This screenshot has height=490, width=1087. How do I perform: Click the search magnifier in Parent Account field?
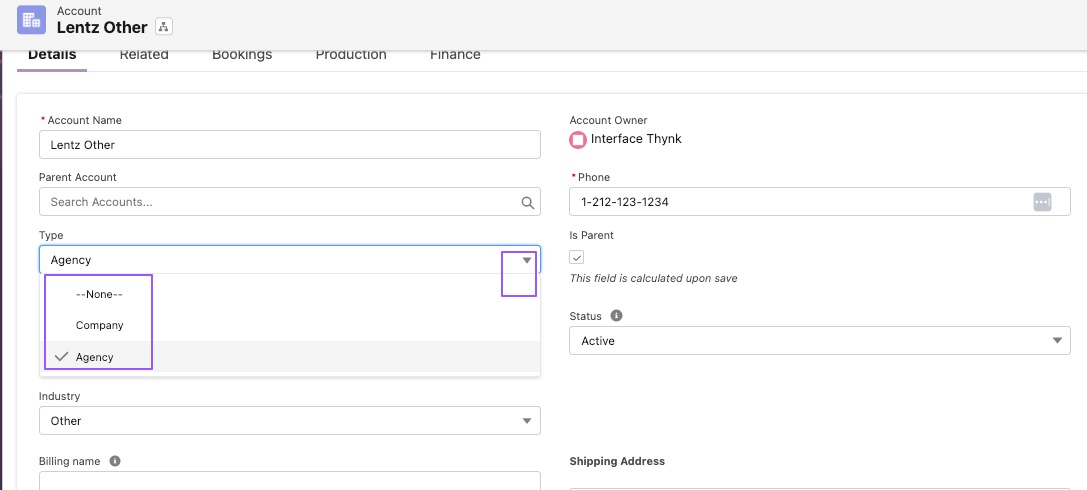528,202
